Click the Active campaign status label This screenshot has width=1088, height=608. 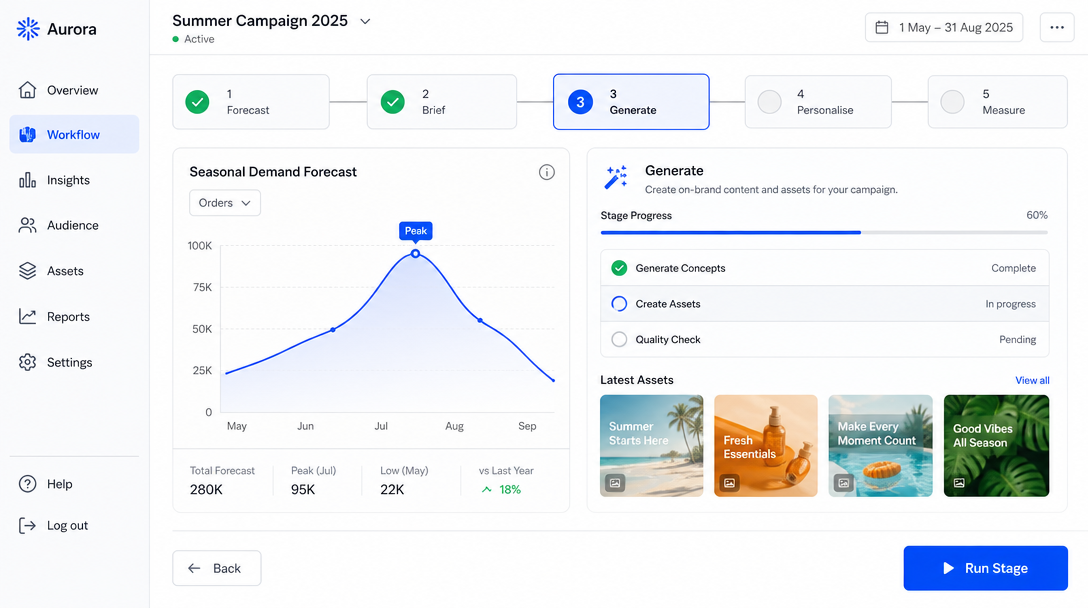coord(199,40)
